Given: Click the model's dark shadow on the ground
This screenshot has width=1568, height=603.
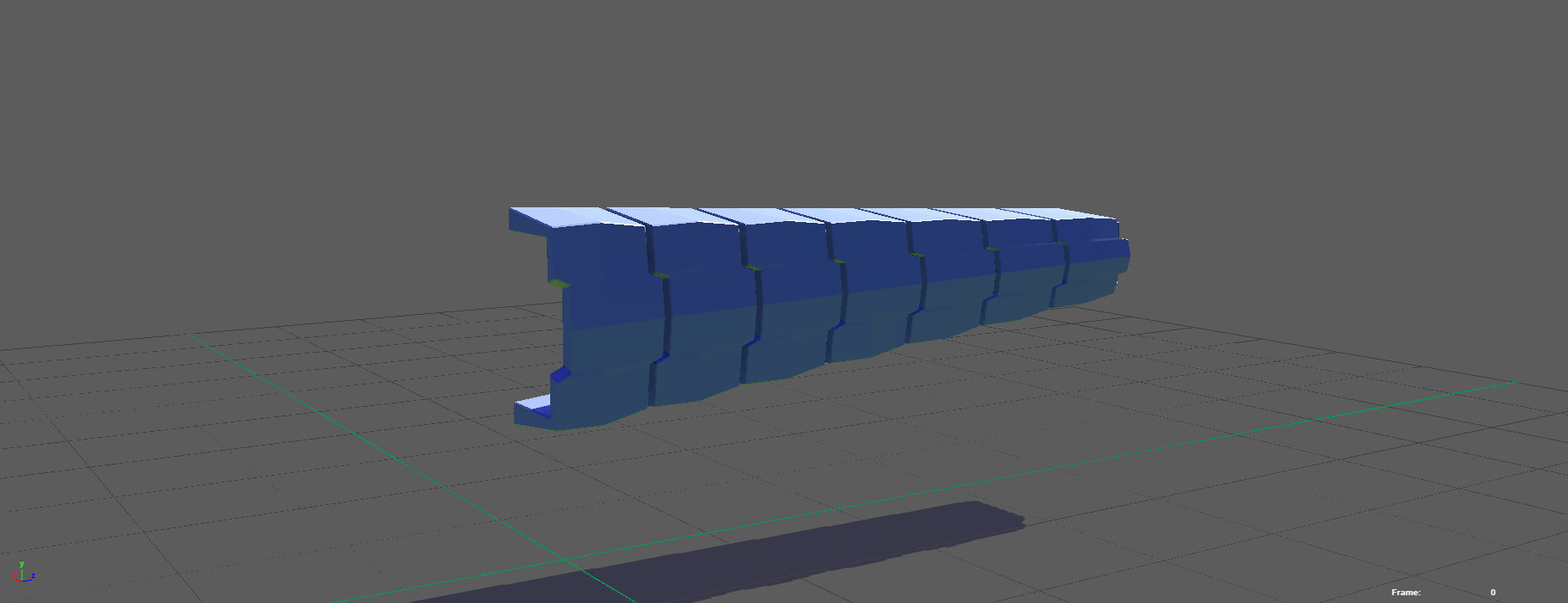Looking at the screenshot, I should coord(774,551).
